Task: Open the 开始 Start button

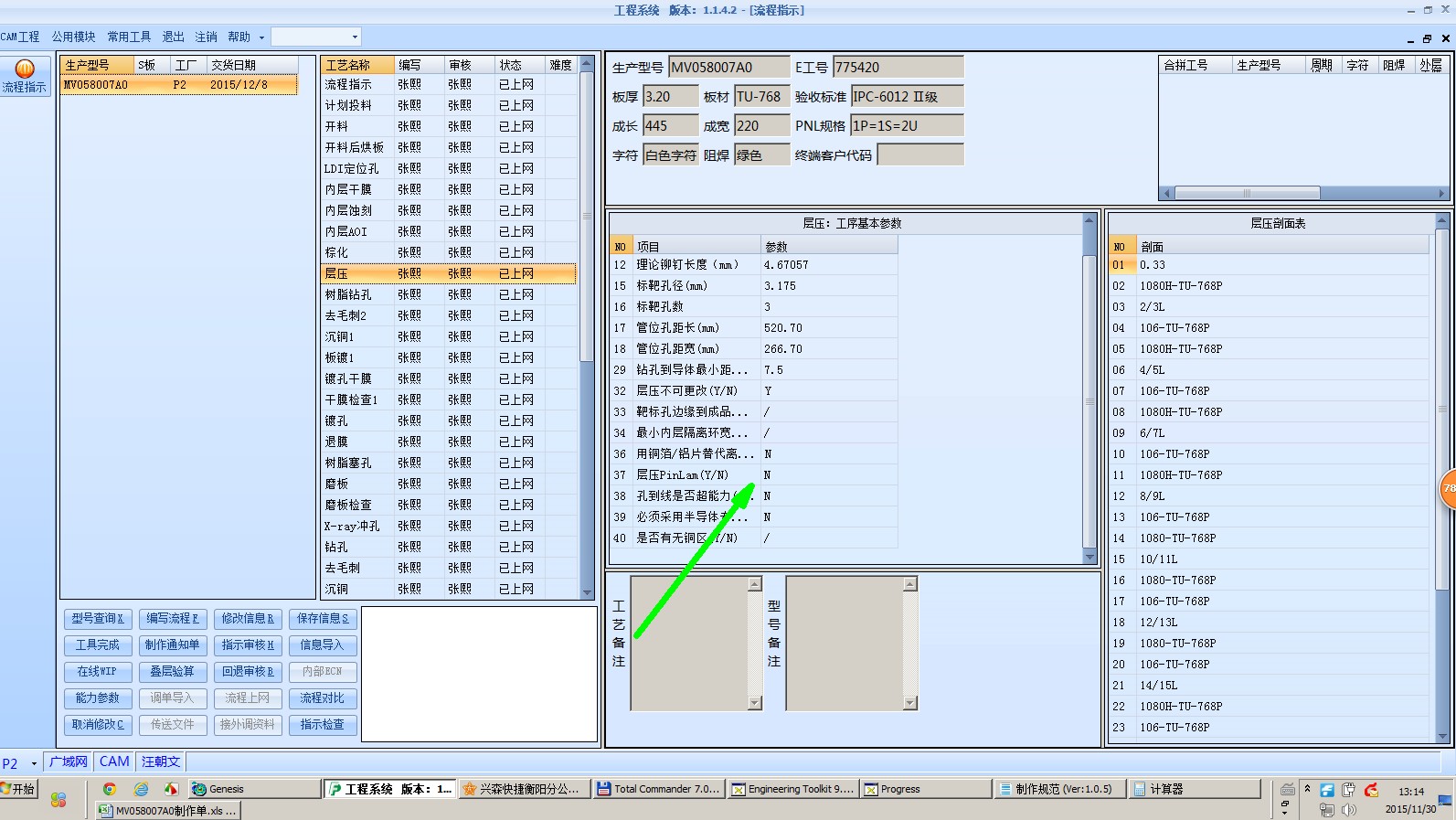Action: 18,789
